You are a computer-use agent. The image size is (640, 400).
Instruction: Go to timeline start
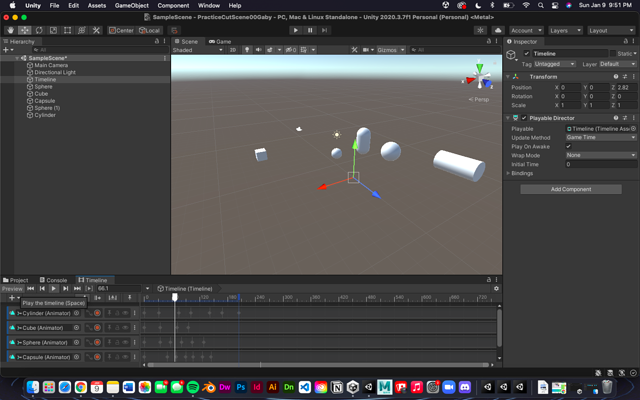[31, 289]
